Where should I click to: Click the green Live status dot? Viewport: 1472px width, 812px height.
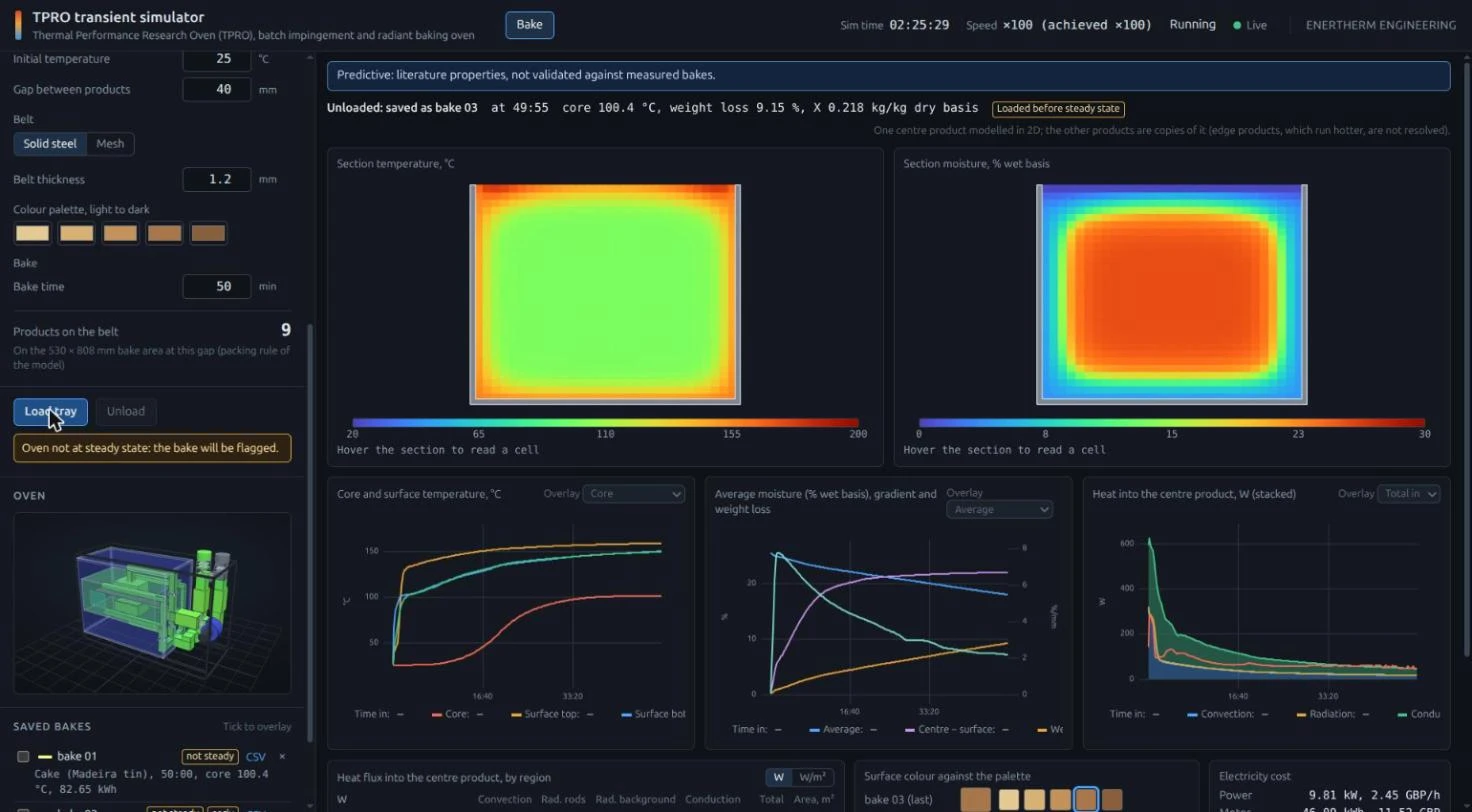1237,25
